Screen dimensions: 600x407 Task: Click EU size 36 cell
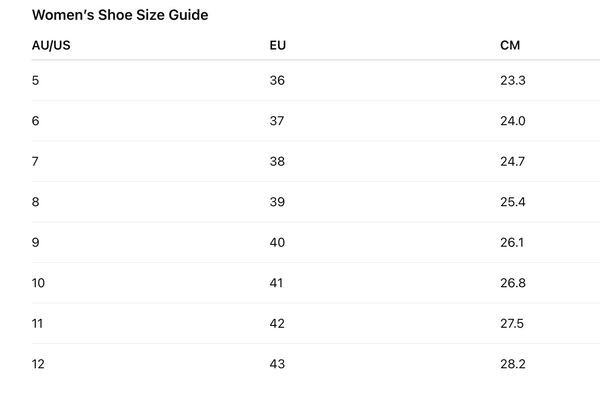[x=277, y=80]
